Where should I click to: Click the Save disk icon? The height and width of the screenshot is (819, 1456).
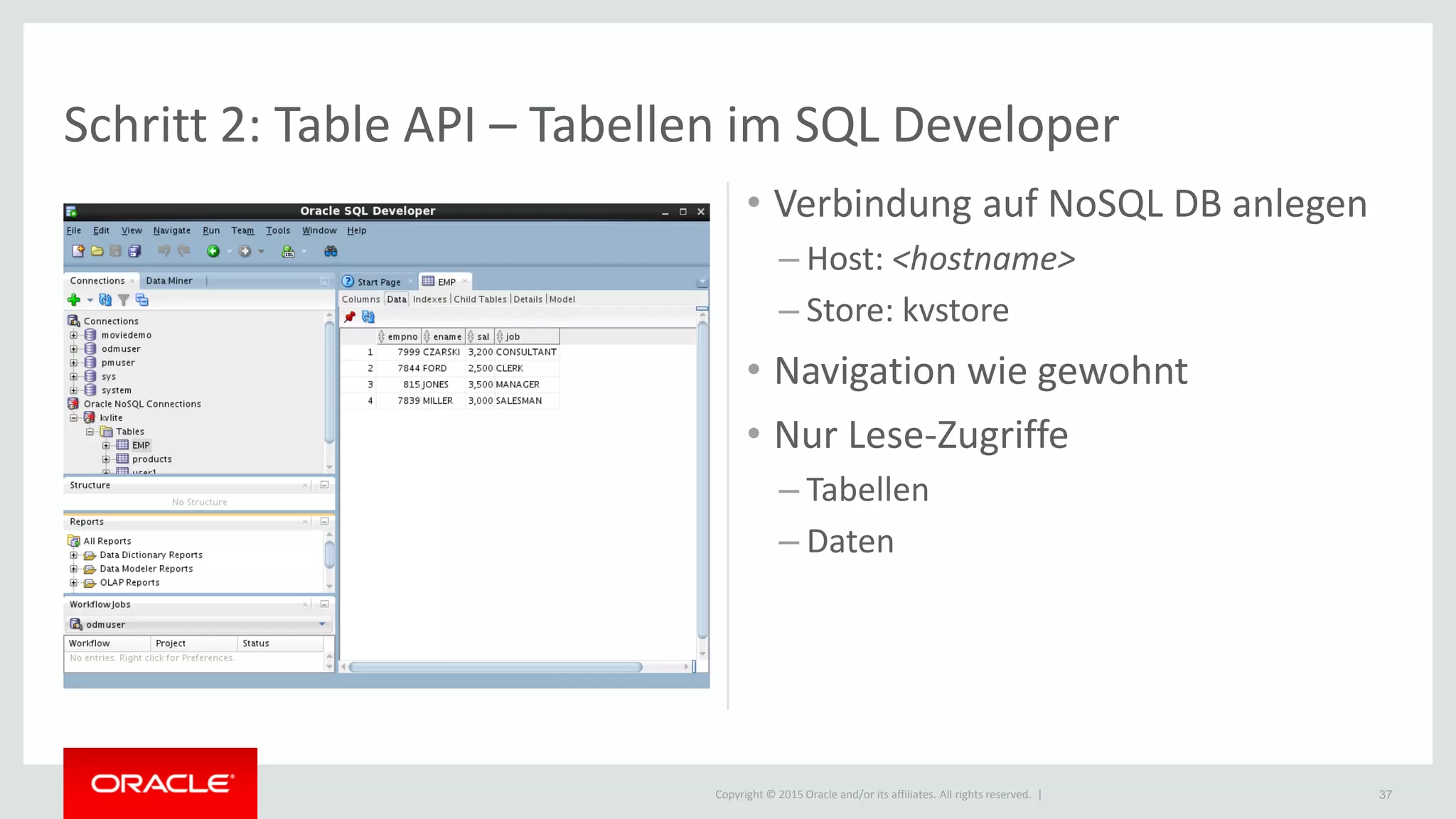(x=115, y=251)
